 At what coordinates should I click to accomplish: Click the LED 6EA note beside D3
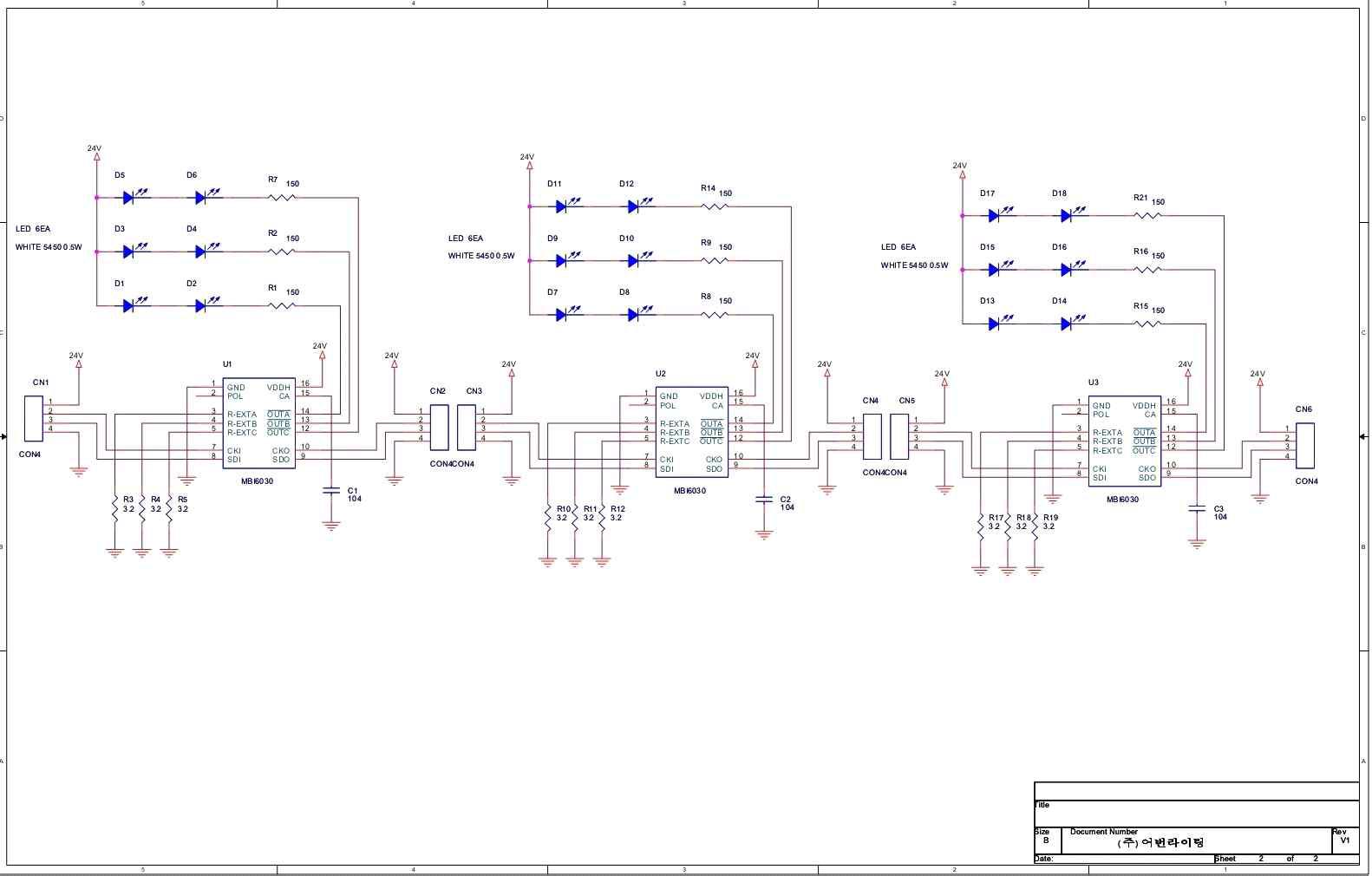(x=33, y=229)
